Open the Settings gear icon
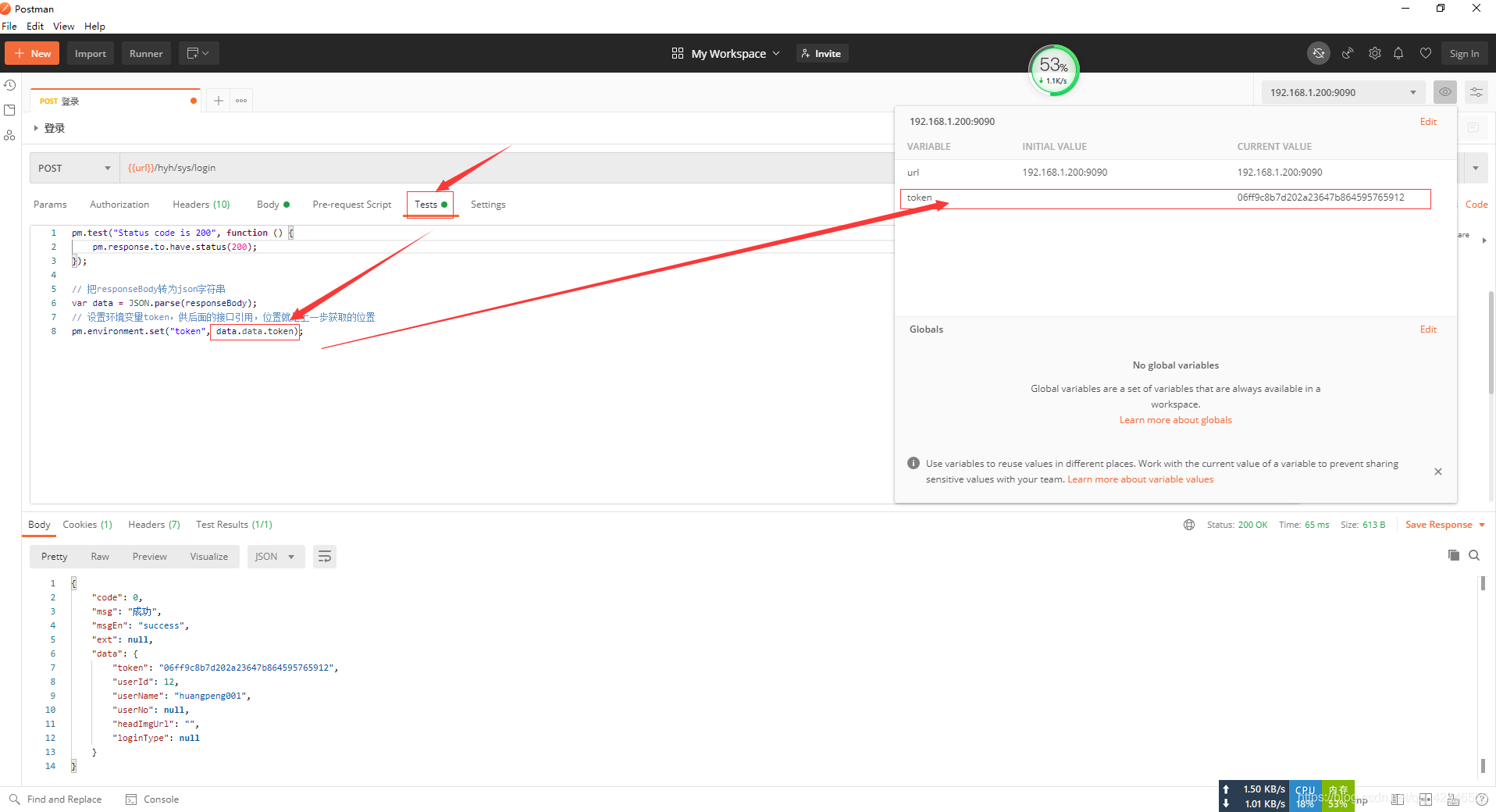The height and width of the screenshot is (812, 1496). [x=1375, y=53]
